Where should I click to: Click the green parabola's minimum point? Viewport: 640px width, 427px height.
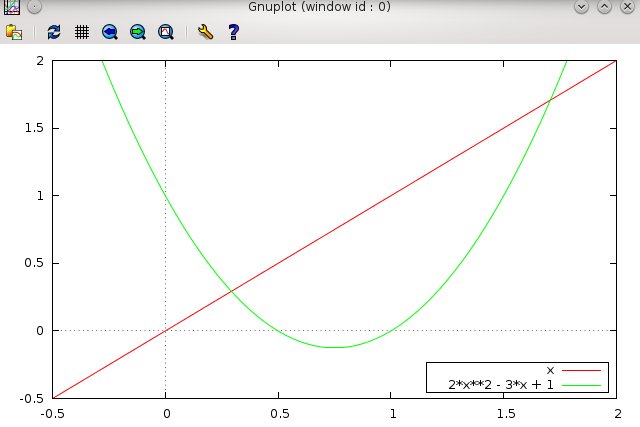(335, 347)
